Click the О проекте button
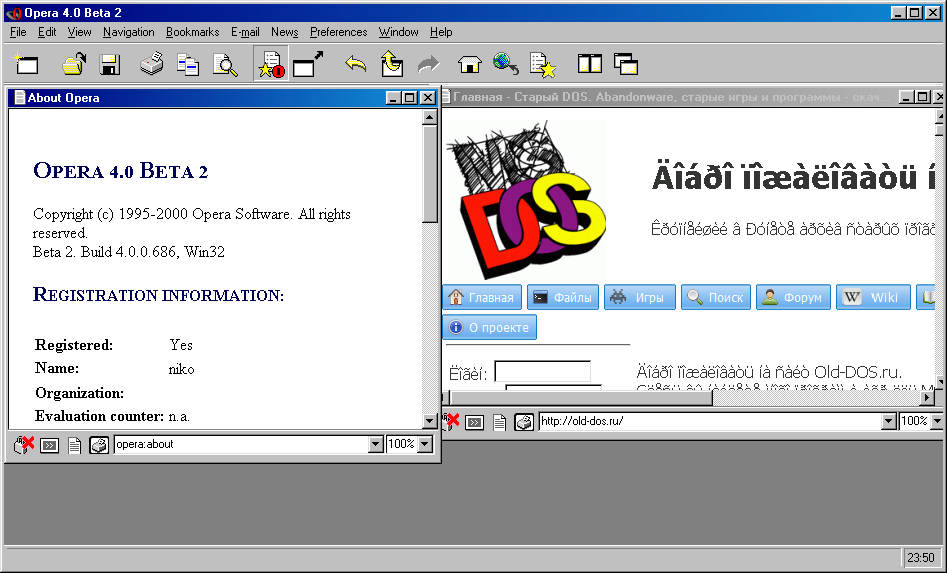 coord(489,327)
